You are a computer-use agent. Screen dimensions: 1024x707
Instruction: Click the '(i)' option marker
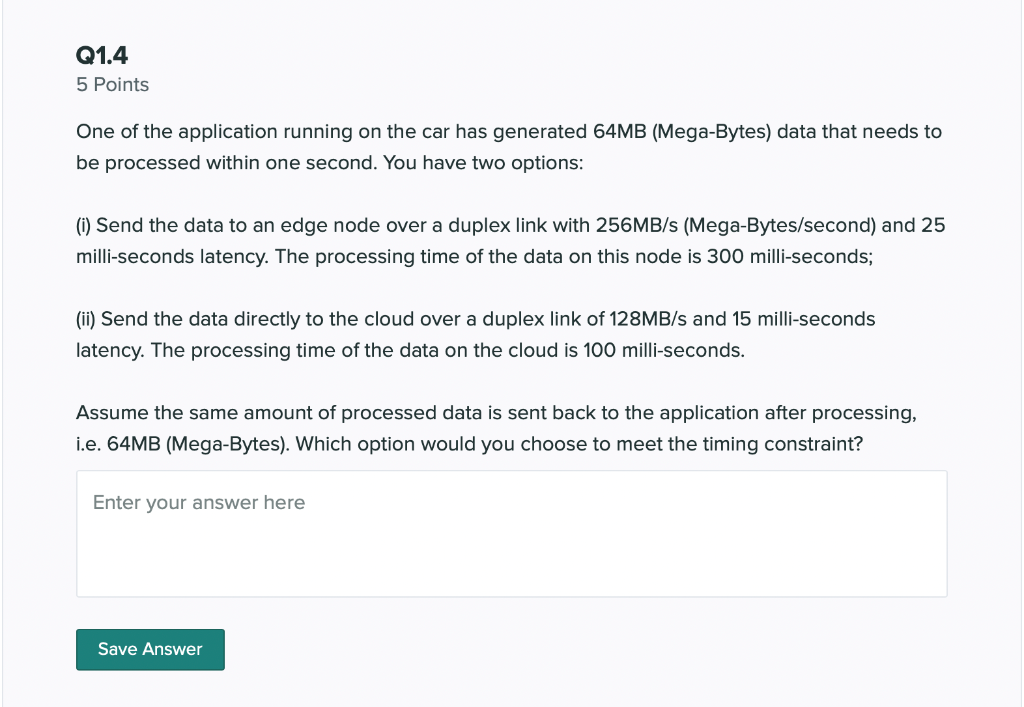click(83, 225)
